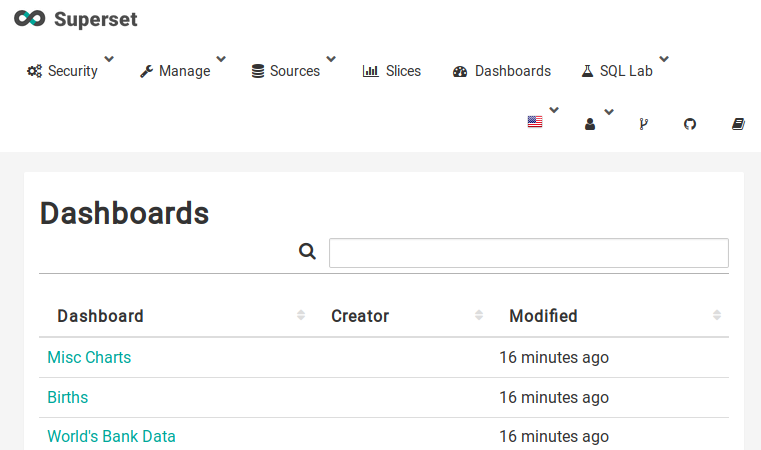Click Births row '16 minutes ago' cell
The width and height of the screenshot is (761, 450).
554,398
